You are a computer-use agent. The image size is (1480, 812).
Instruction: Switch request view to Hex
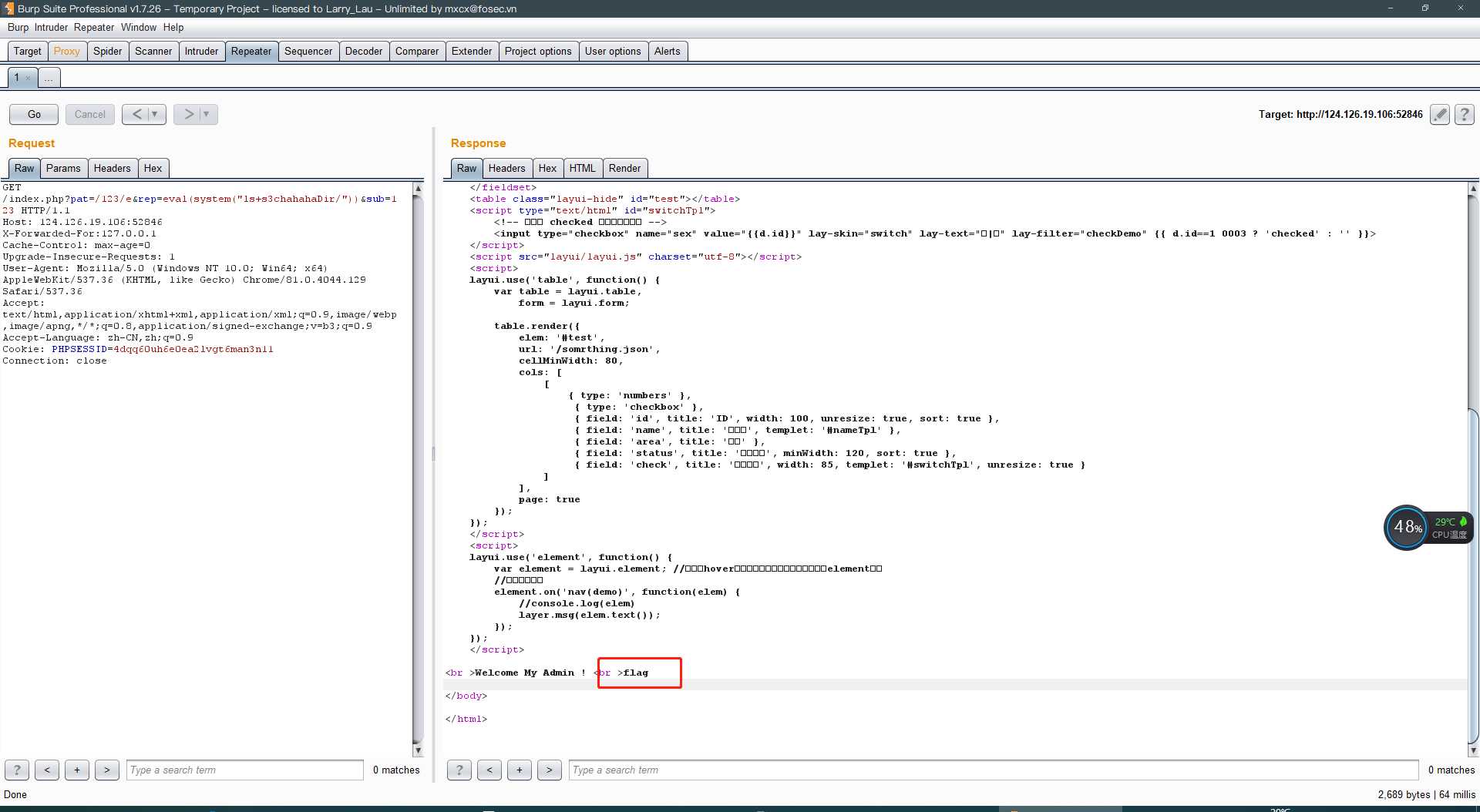coord(153,168)
